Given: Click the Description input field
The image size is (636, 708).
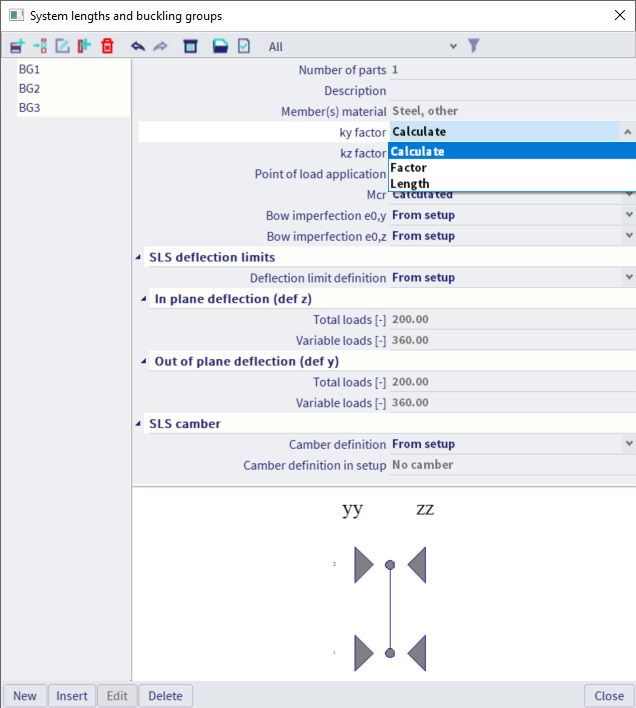Looking at the screenshot, I should (x=510, y=91).
